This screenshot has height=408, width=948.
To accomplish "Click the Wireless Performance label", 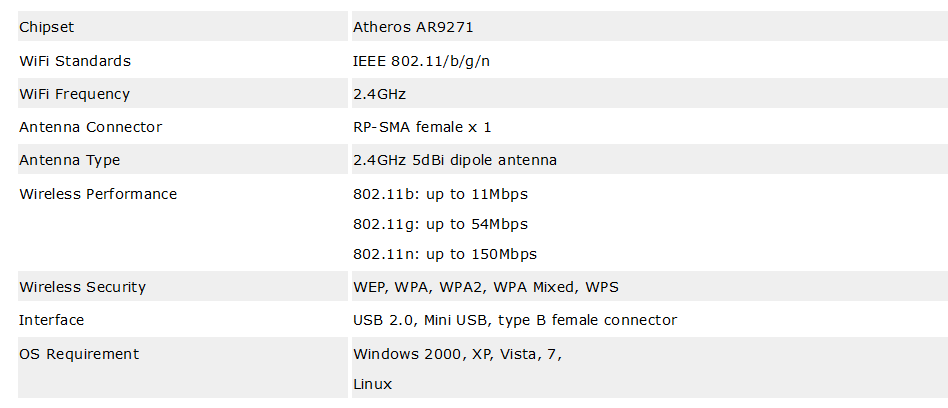I will click(98, 194).
